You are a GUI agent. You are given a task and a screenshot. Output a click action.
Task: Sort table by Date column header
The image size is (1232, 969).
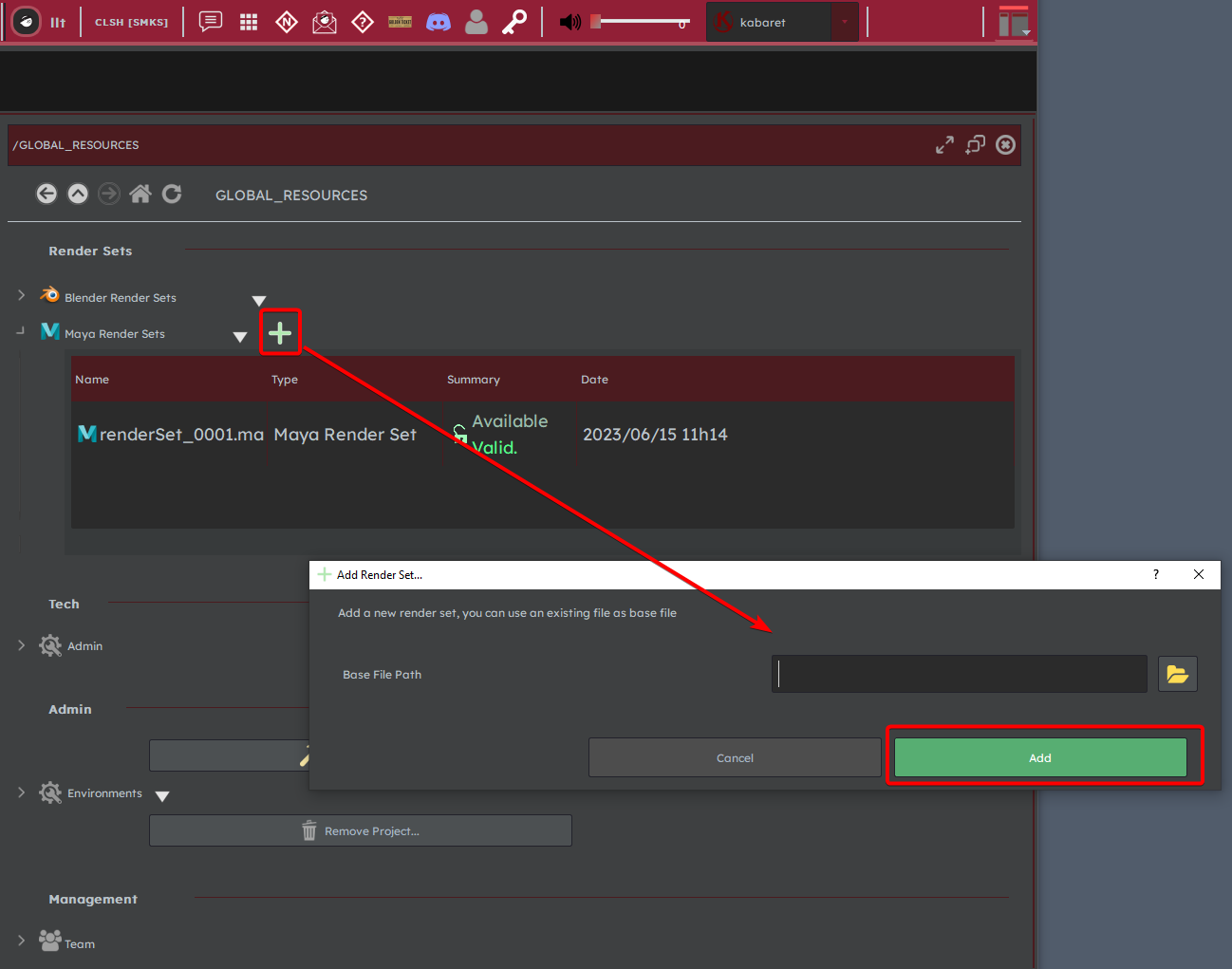[x=595, y=380]
